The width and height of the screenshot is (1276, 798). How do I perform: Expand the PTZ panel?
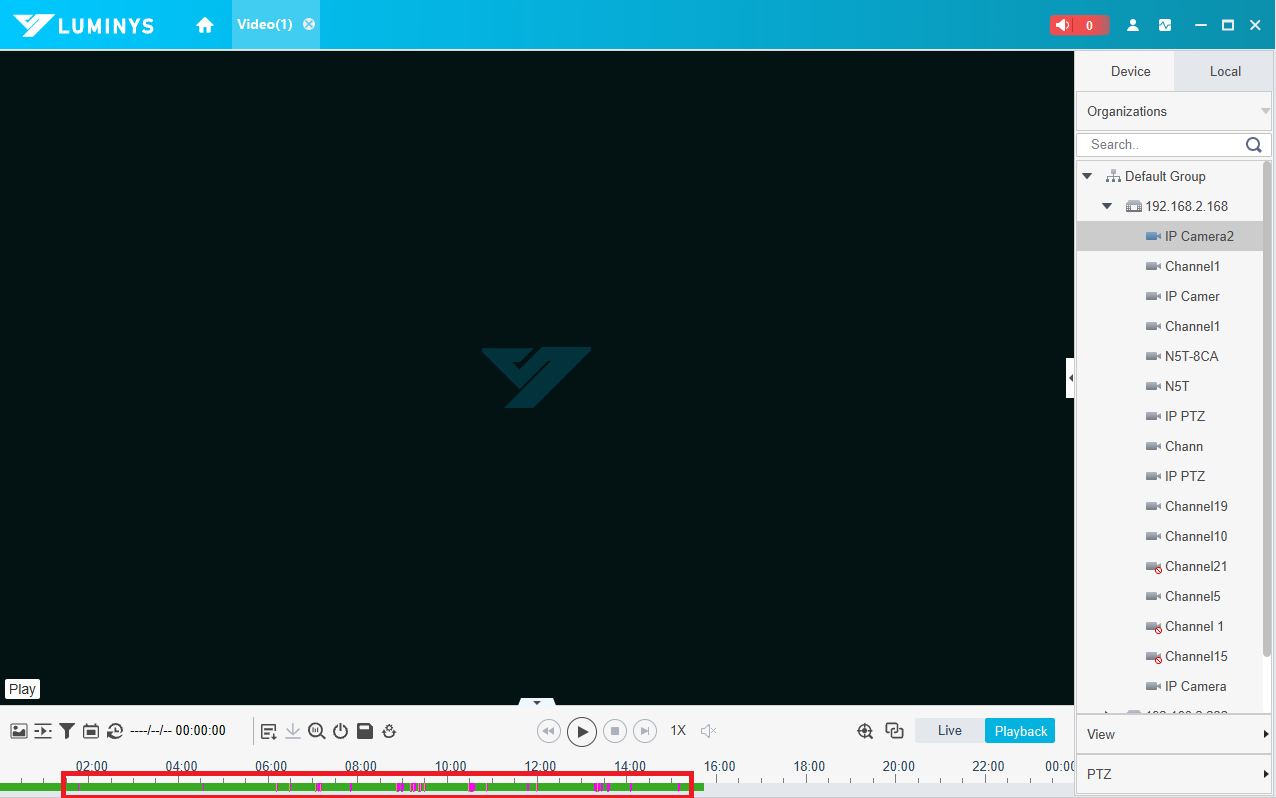coord(1174,774)
